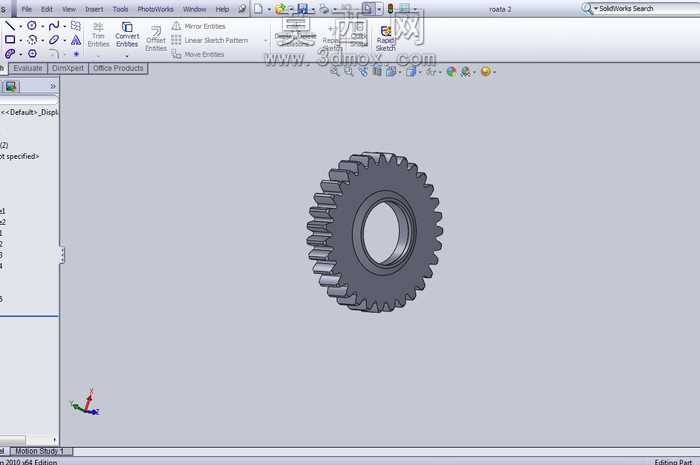This screenshot has width=700, height=465.
Task: Click the Save icon
Action: pyautogui.click(x=303, y=8)
